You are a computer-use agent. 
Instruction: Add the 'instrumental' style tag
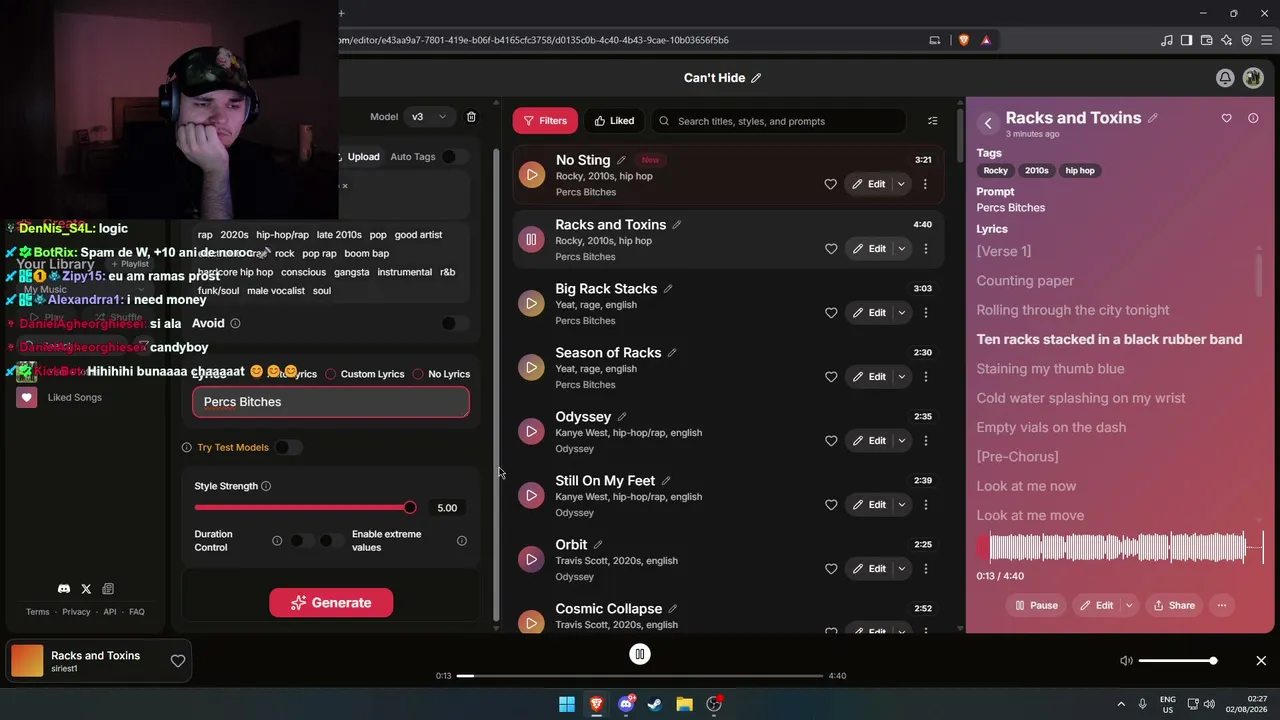(404, 272)
